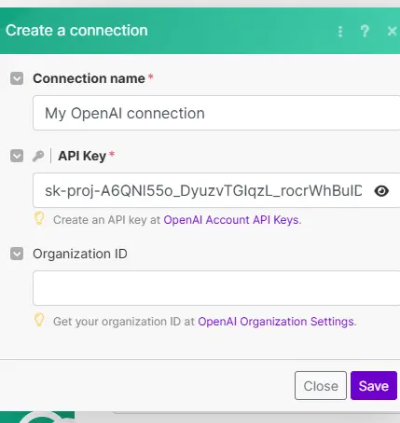This screenshot has height=423, width=400.
Task: Open the OpenAI Organization Settings link
Action: click(276, 322)
